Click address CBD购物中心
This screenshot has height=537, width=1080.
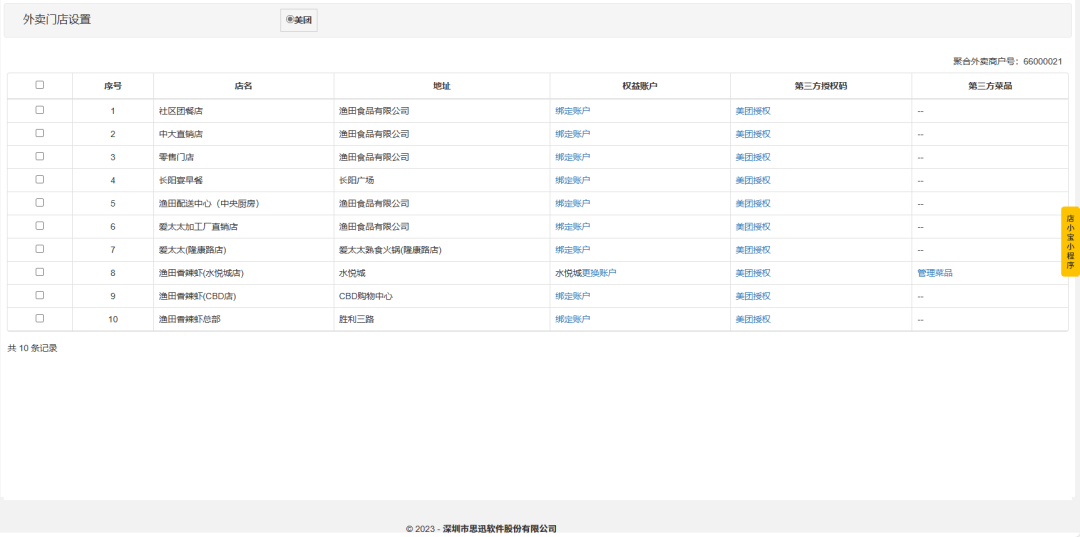[366, 296]
